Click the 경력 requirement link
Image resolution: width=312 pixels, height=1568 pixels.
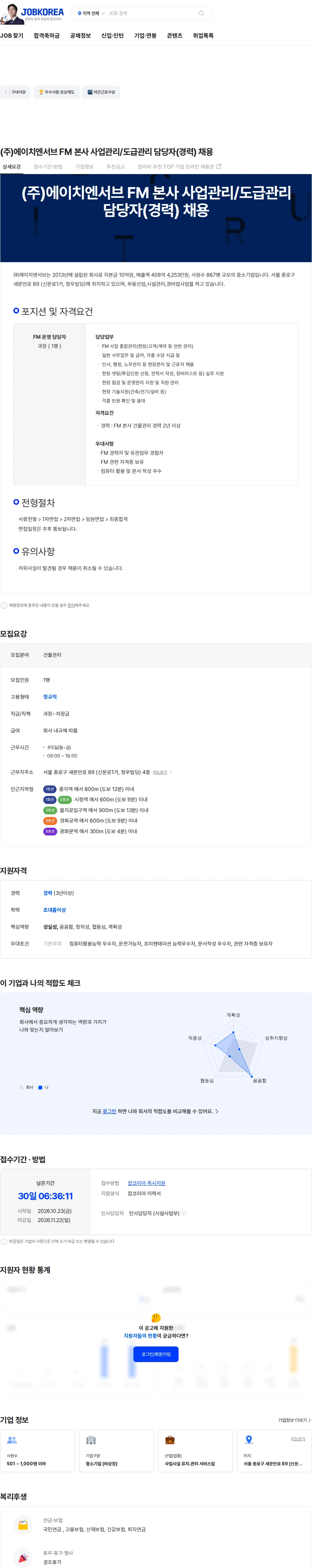click(47, 893)
